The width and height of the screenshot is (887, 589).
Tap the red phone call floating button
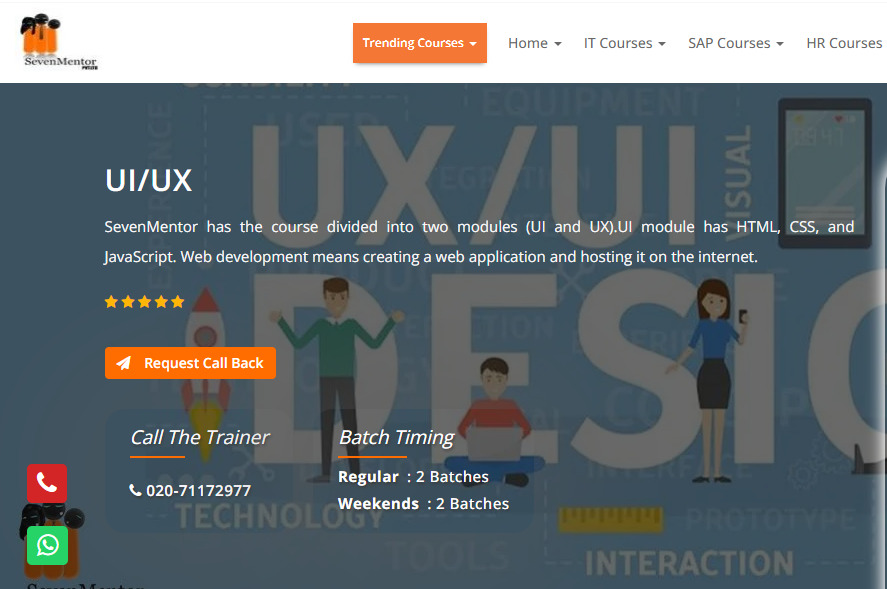click(47, 483)
